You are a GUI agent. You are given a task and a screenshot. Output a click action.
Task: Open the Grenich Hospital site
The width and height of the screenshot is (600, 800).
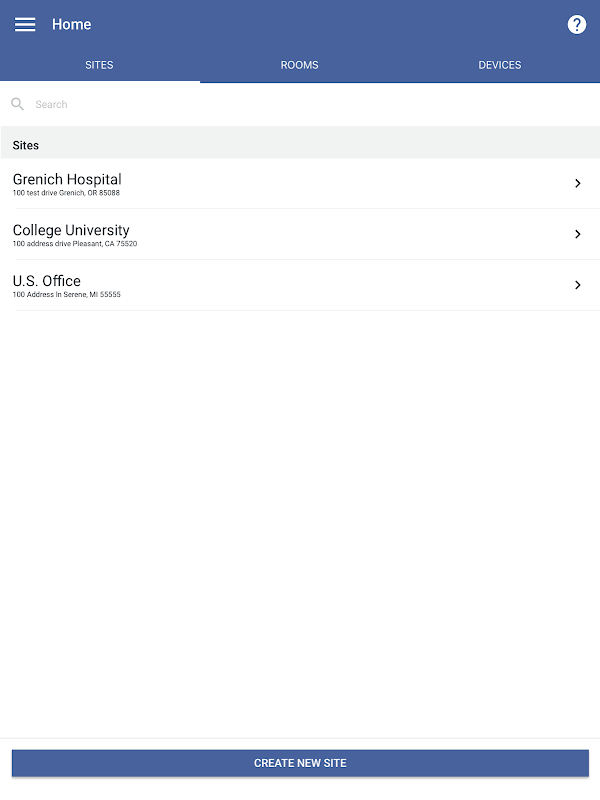[300, 184]
